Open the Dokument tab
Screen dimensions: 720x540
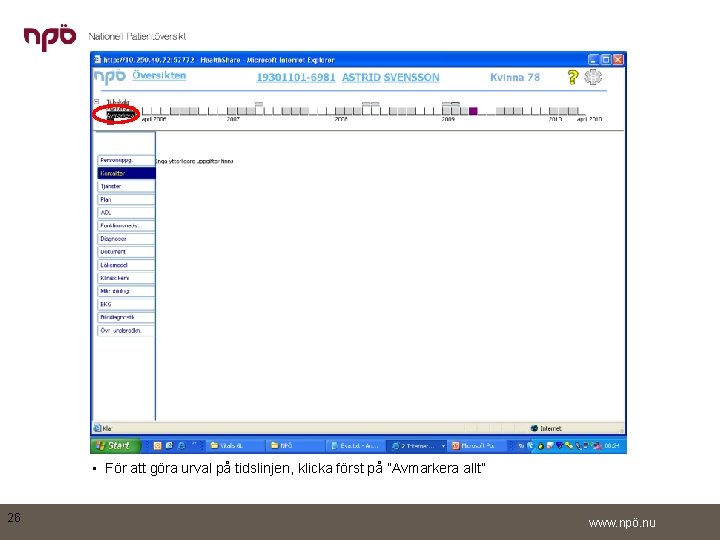point(126,252)
